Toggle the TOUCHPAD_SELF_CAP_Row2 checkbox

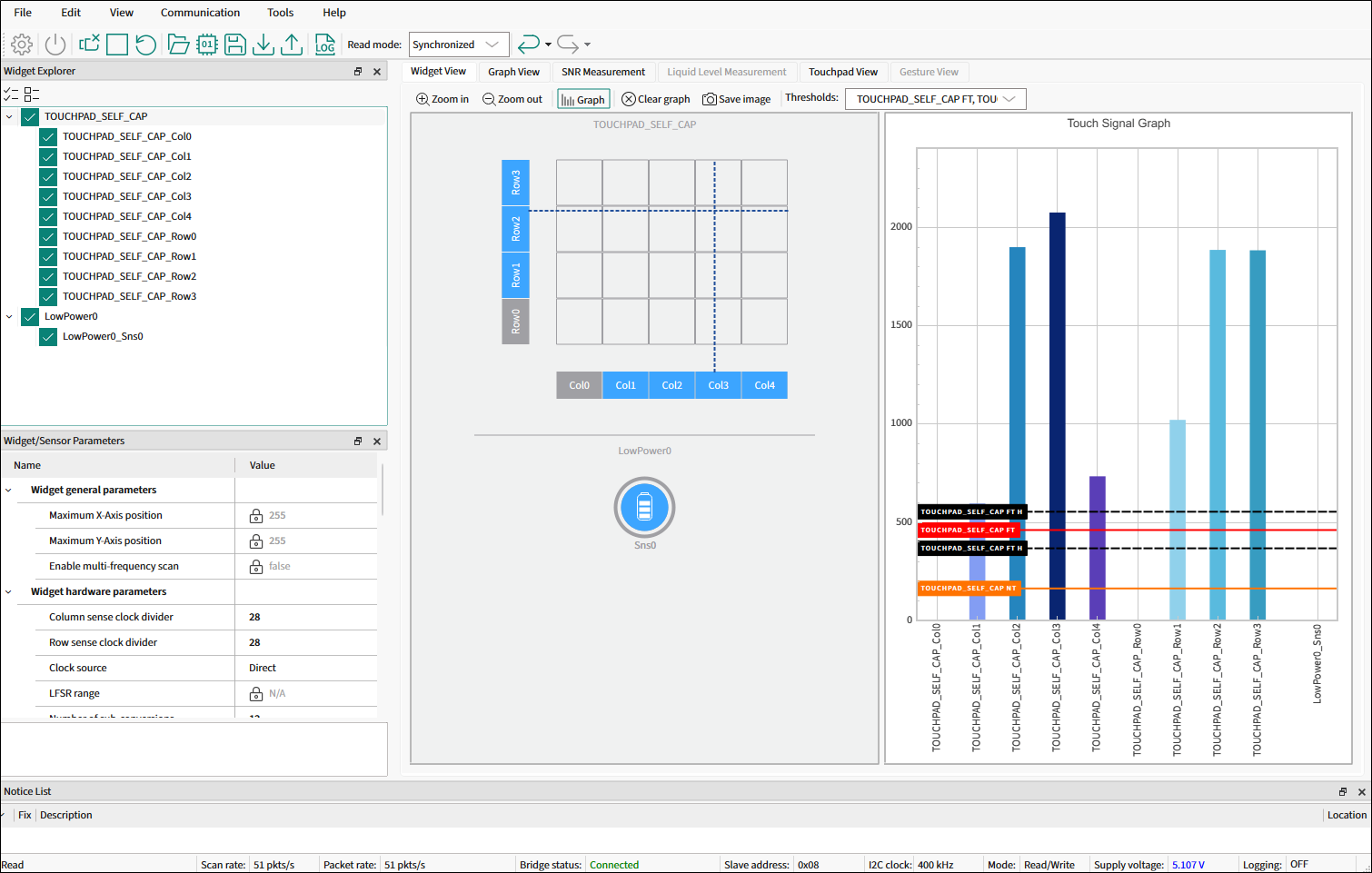[48, 276]
